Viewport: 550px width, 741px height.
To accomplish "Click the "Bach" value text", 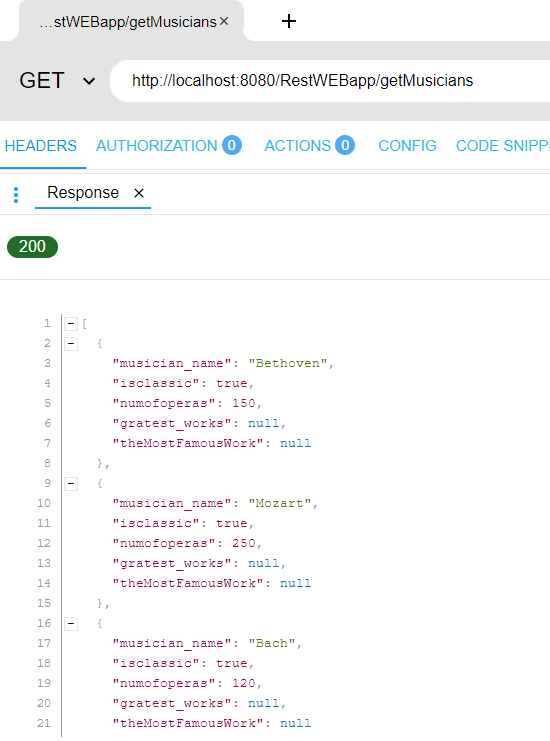I will click(x=272, y=643).
